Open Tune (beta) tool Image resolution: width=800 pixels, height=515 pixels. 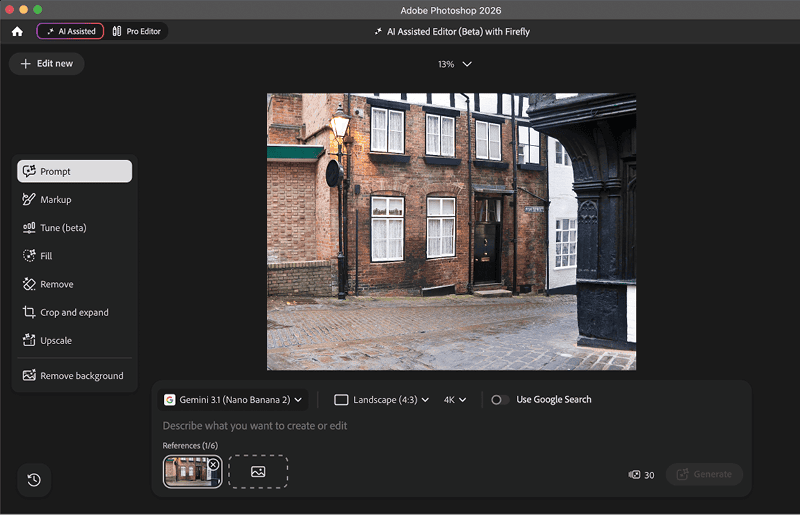click(74, 228)
